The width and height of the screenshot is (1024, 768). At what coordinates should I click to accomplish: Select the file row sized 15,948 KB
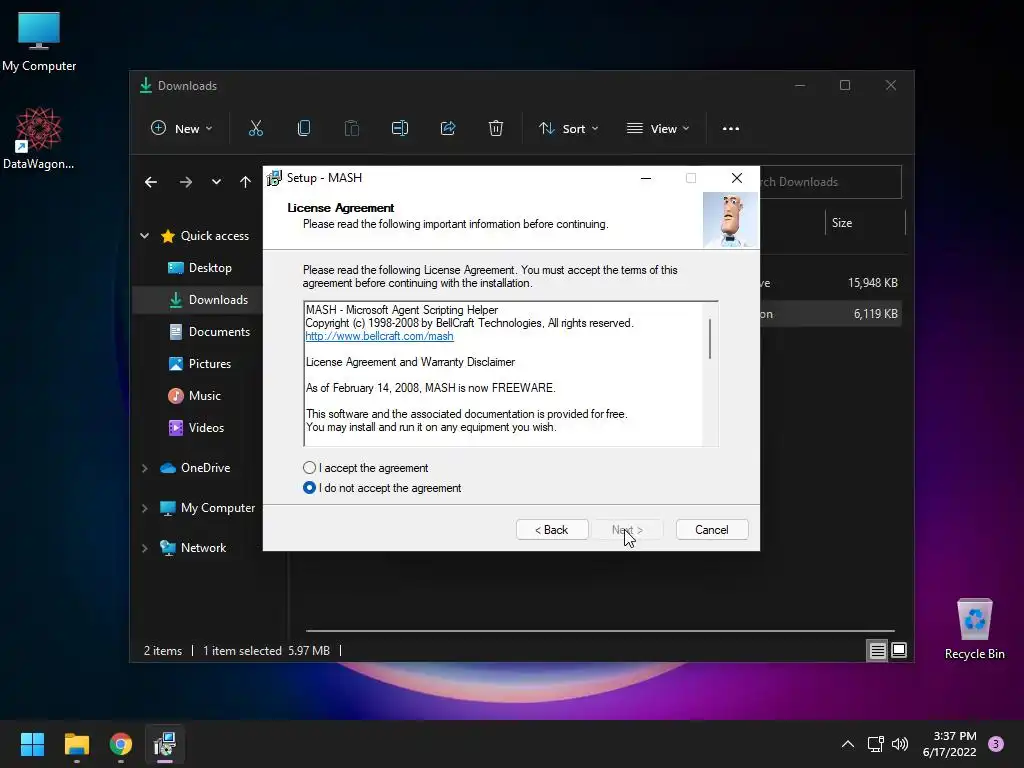(x=830, y=283)
